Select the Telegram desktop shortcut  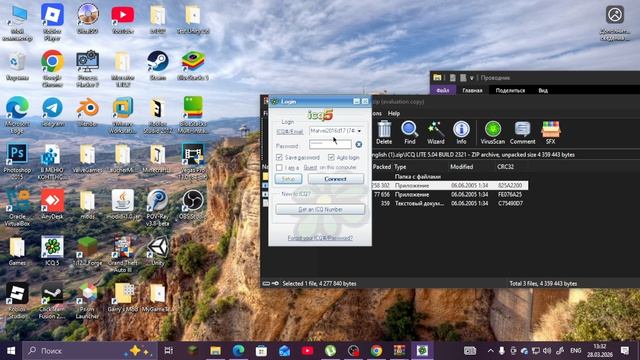[x=52, y=112]
